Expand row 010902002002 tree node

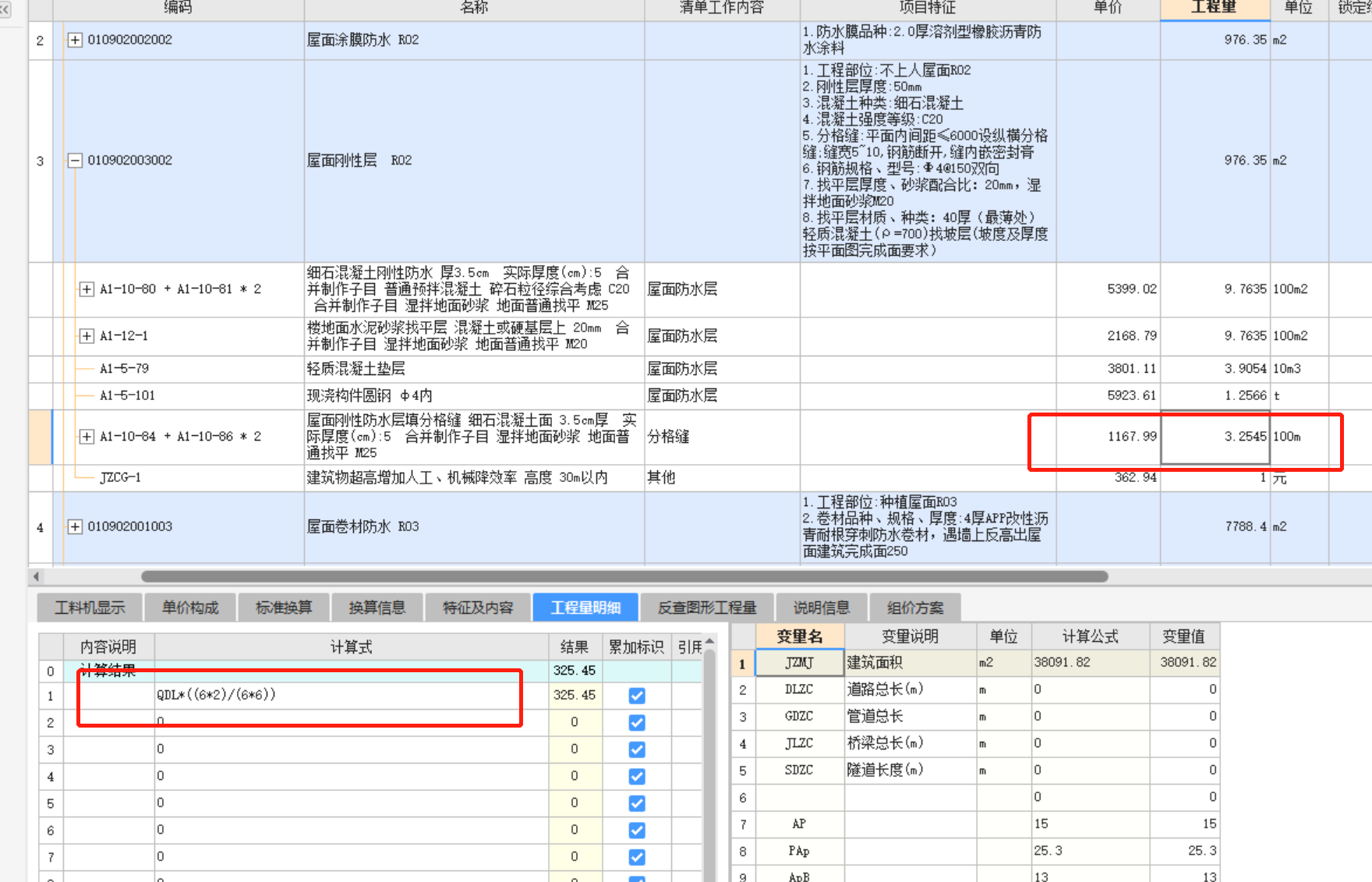[x=75, y=40]
